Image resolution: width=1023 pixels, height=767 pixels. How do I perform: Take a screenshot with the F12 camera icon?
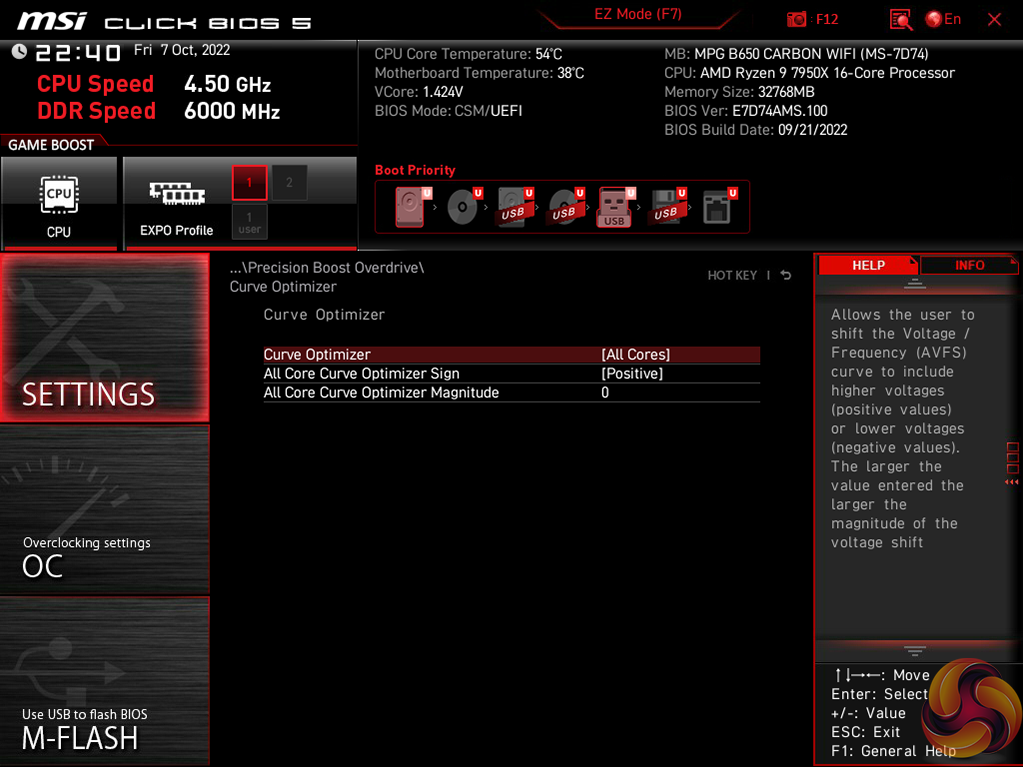[796, 20]
